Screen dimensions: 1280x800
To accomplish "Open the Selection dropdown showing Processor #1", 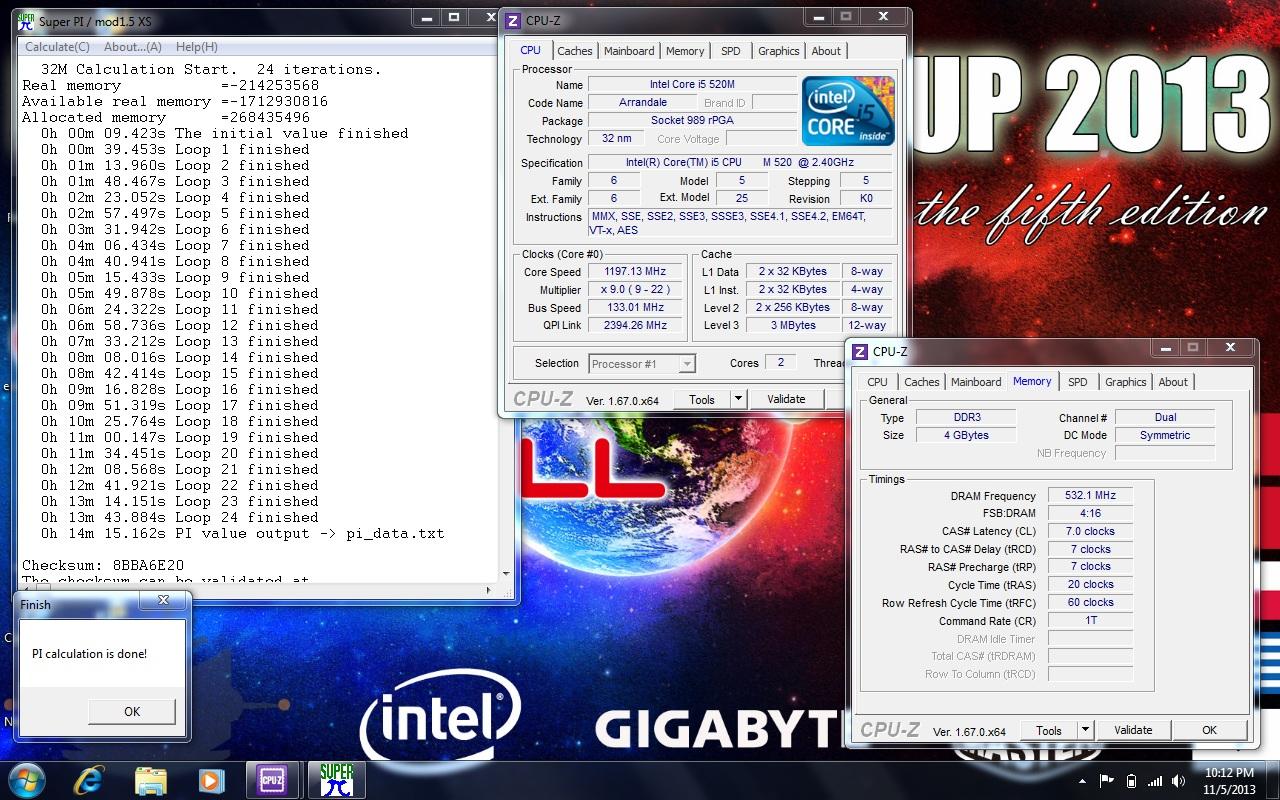I will 642,364.
